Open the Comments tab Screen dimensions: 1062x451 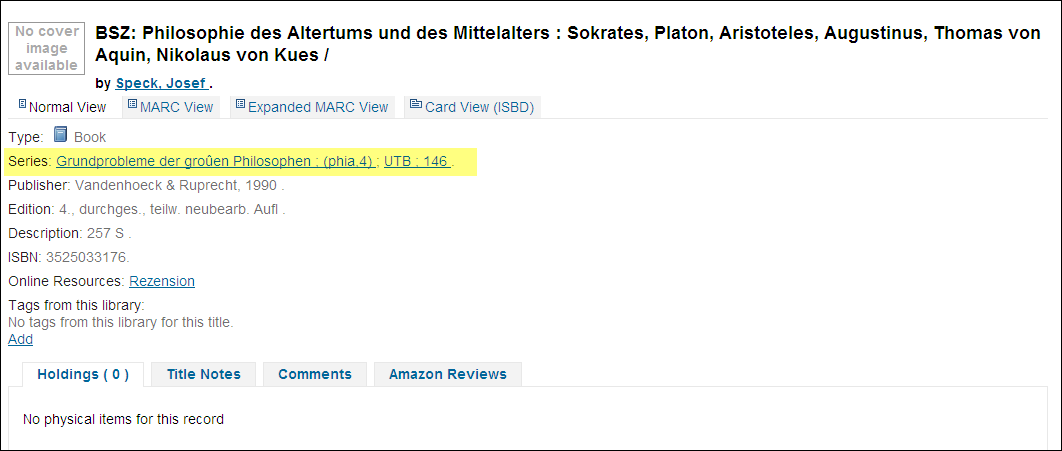(x=315, y=374)
